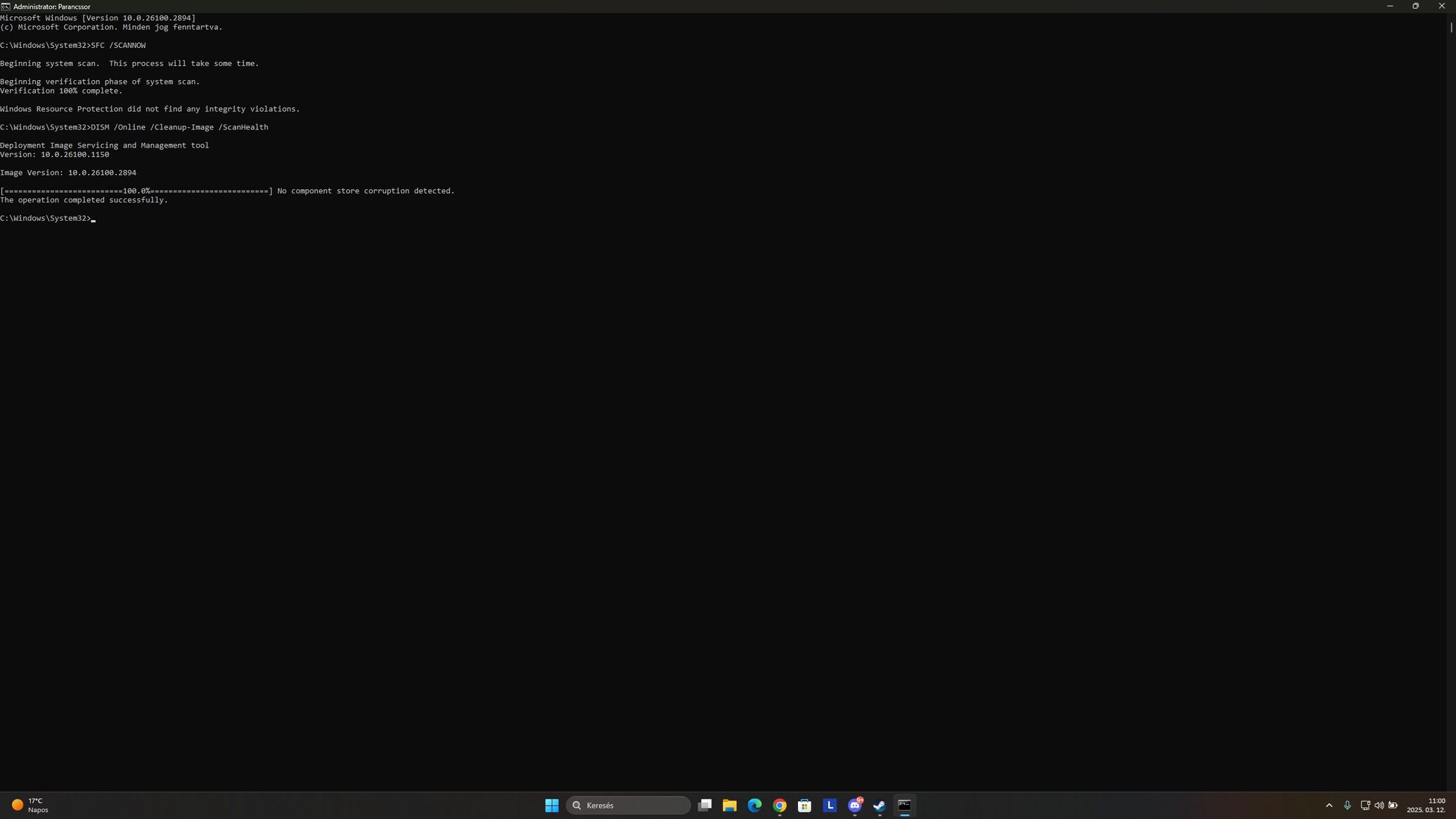
Task: Launch Microsoft Edge from the taskbar
Action: [x=754, y=805]
